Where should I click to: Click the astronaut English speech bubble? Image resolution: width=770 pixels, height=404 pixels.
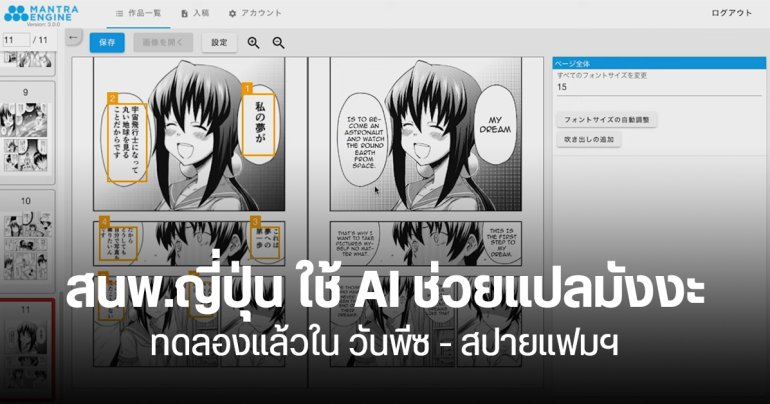point(363,142)
